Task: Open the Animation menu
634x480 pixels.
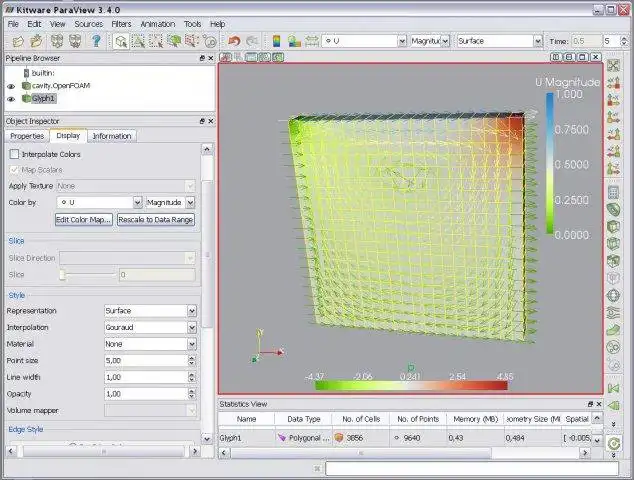Action: [x=158, y=24]
